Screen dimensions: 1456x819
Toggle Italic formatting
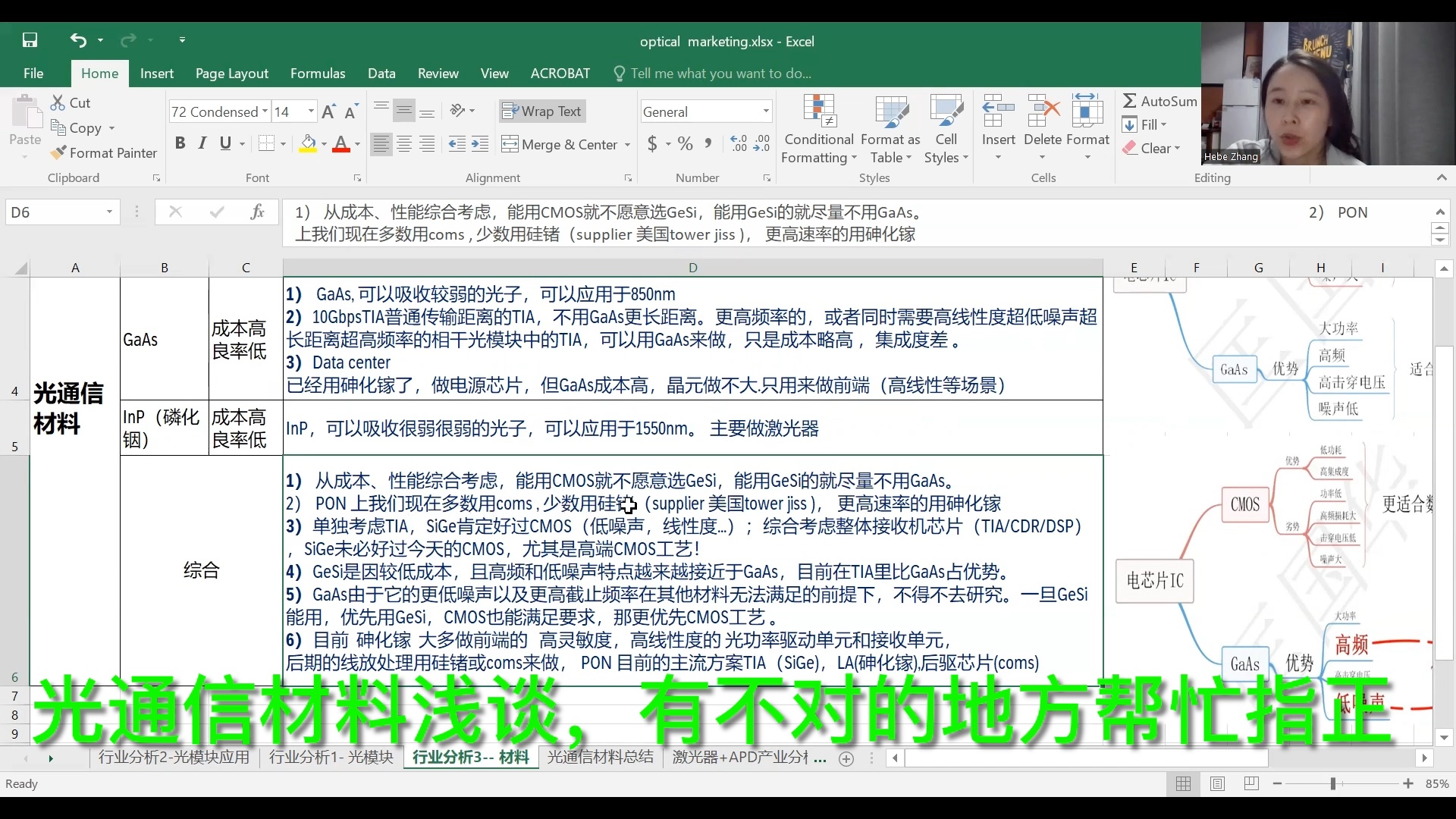tap(202, 143)
